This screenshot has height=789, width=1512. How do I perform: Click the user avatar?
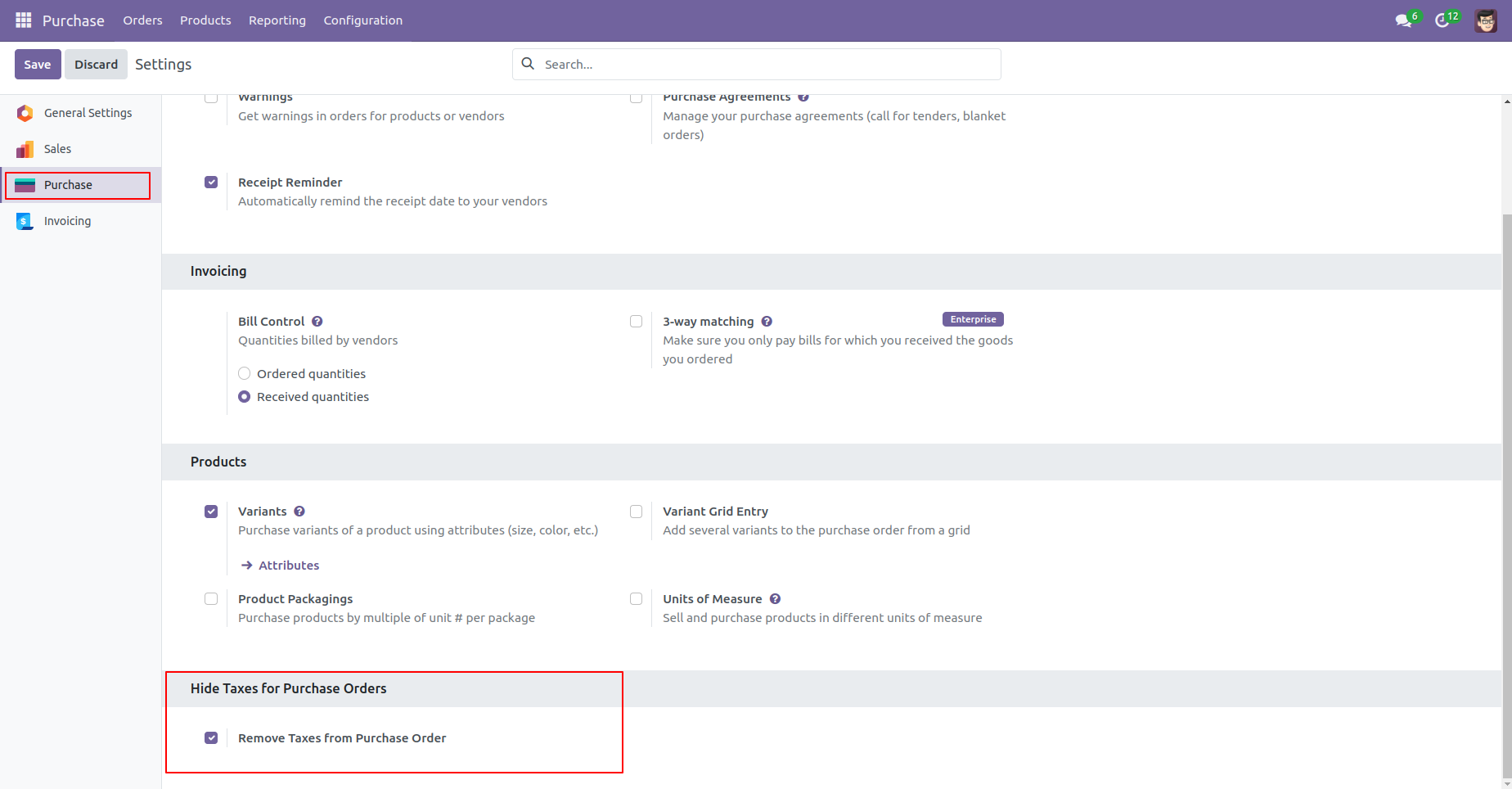1483,20
